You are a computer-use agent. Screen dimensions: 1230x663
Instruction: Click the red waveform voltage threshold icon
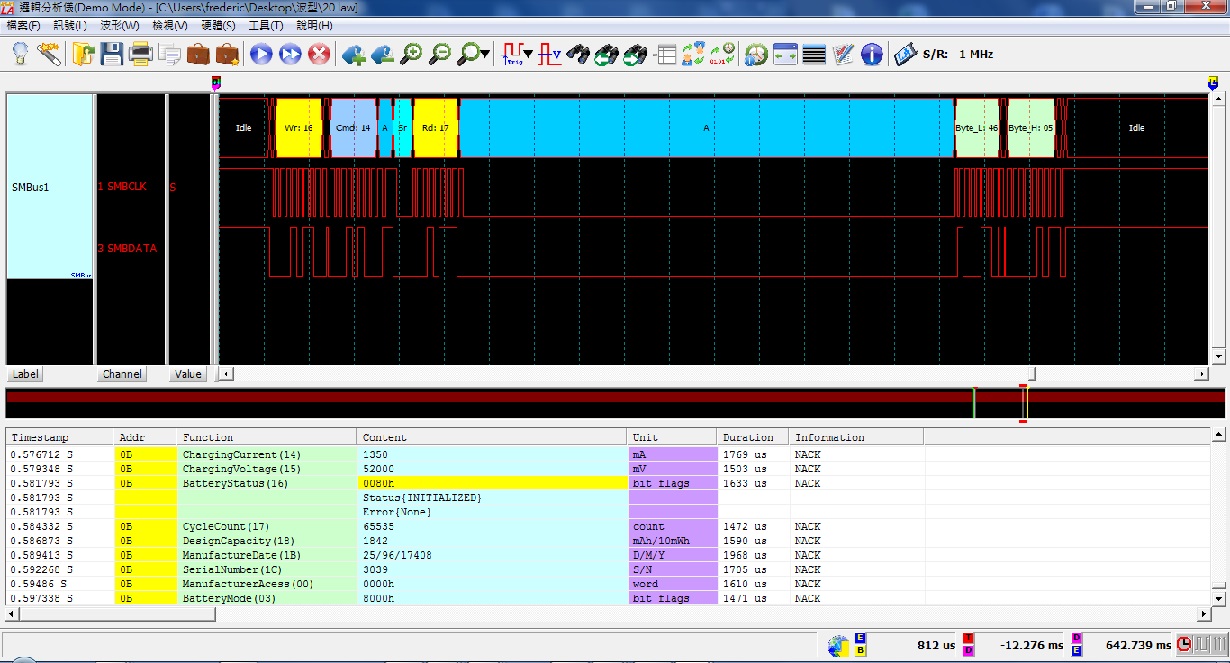tap(550, 54)
